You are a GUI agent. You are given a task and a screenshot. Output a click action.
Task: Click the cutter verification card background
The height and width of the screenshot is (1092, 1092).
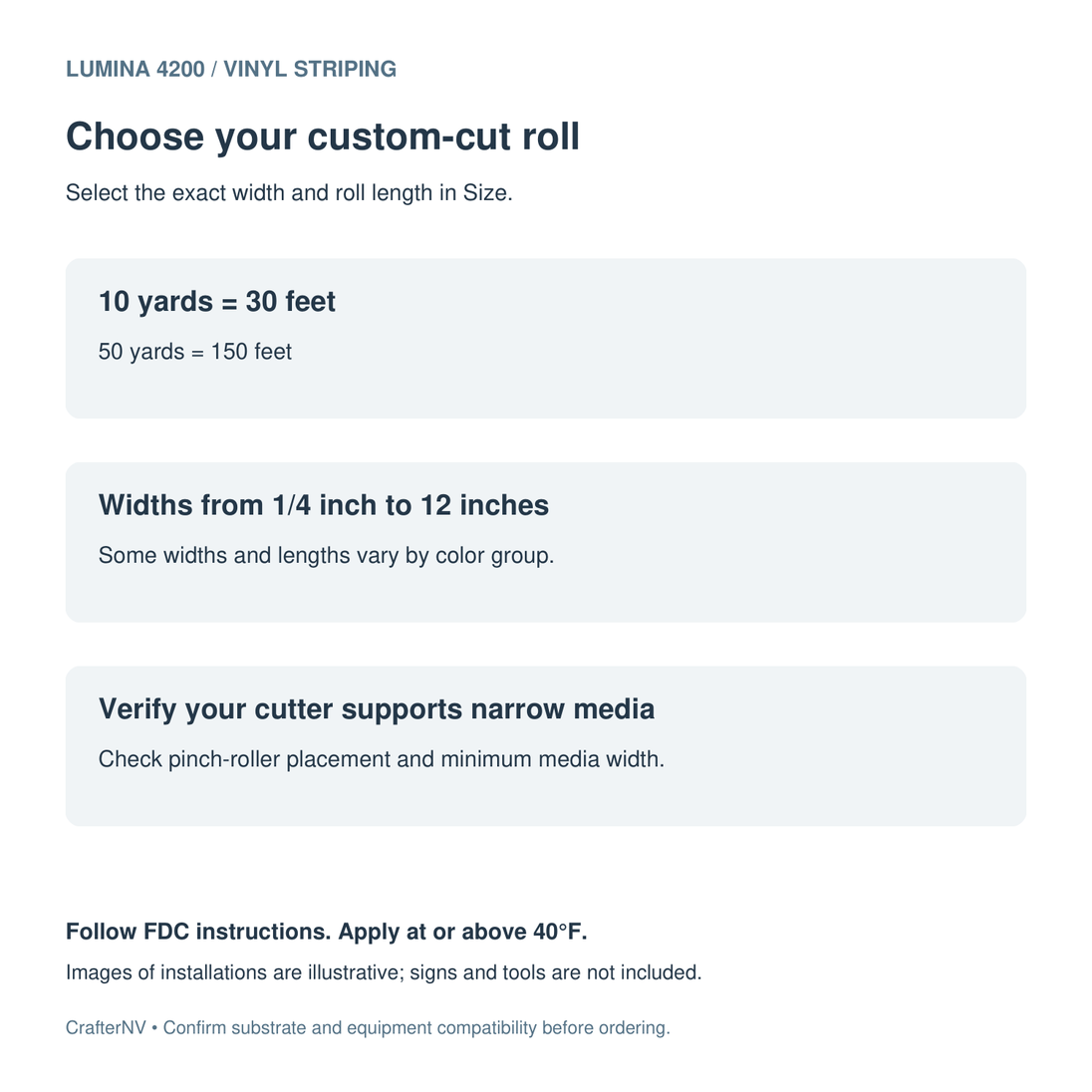(546, 746)
